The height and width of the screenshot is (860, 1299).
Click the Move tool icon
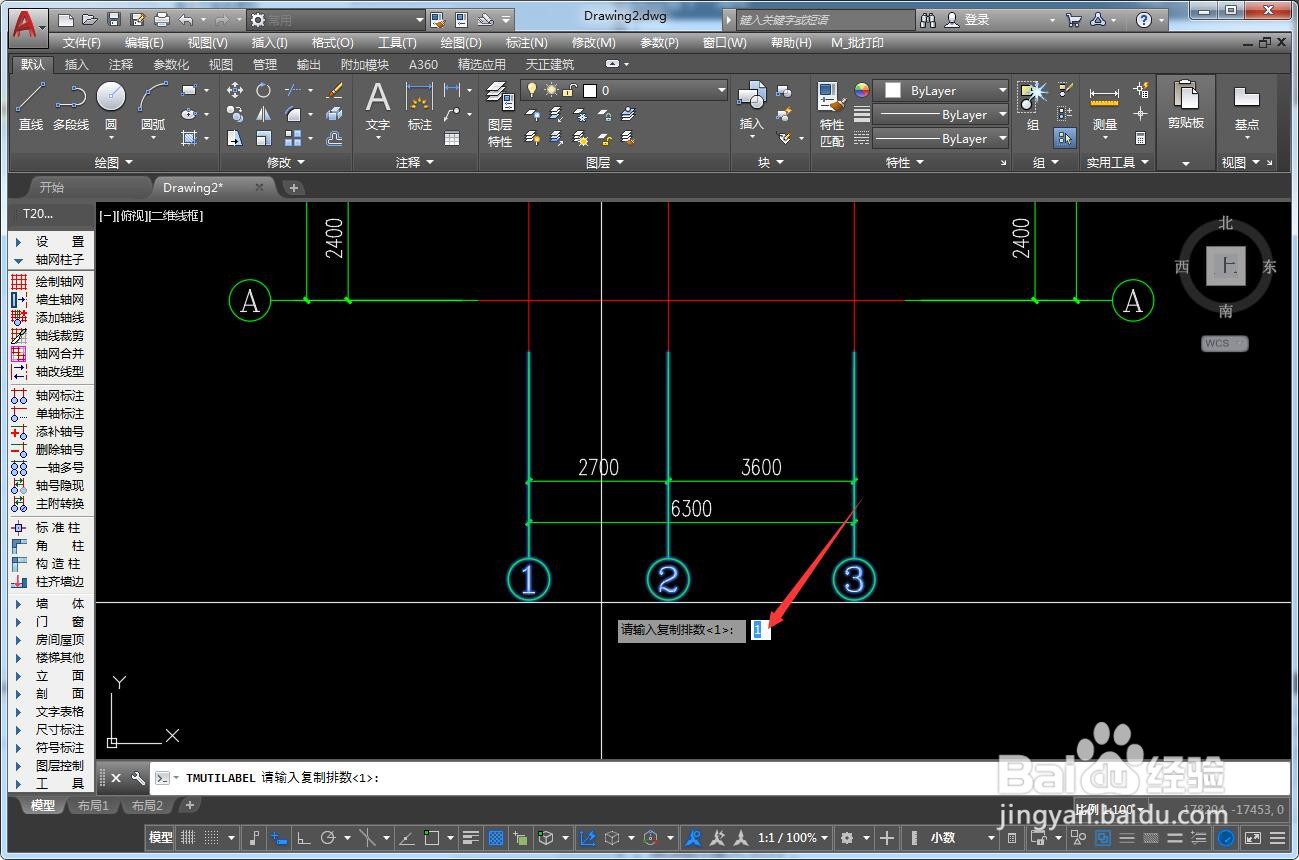[235, 90]
